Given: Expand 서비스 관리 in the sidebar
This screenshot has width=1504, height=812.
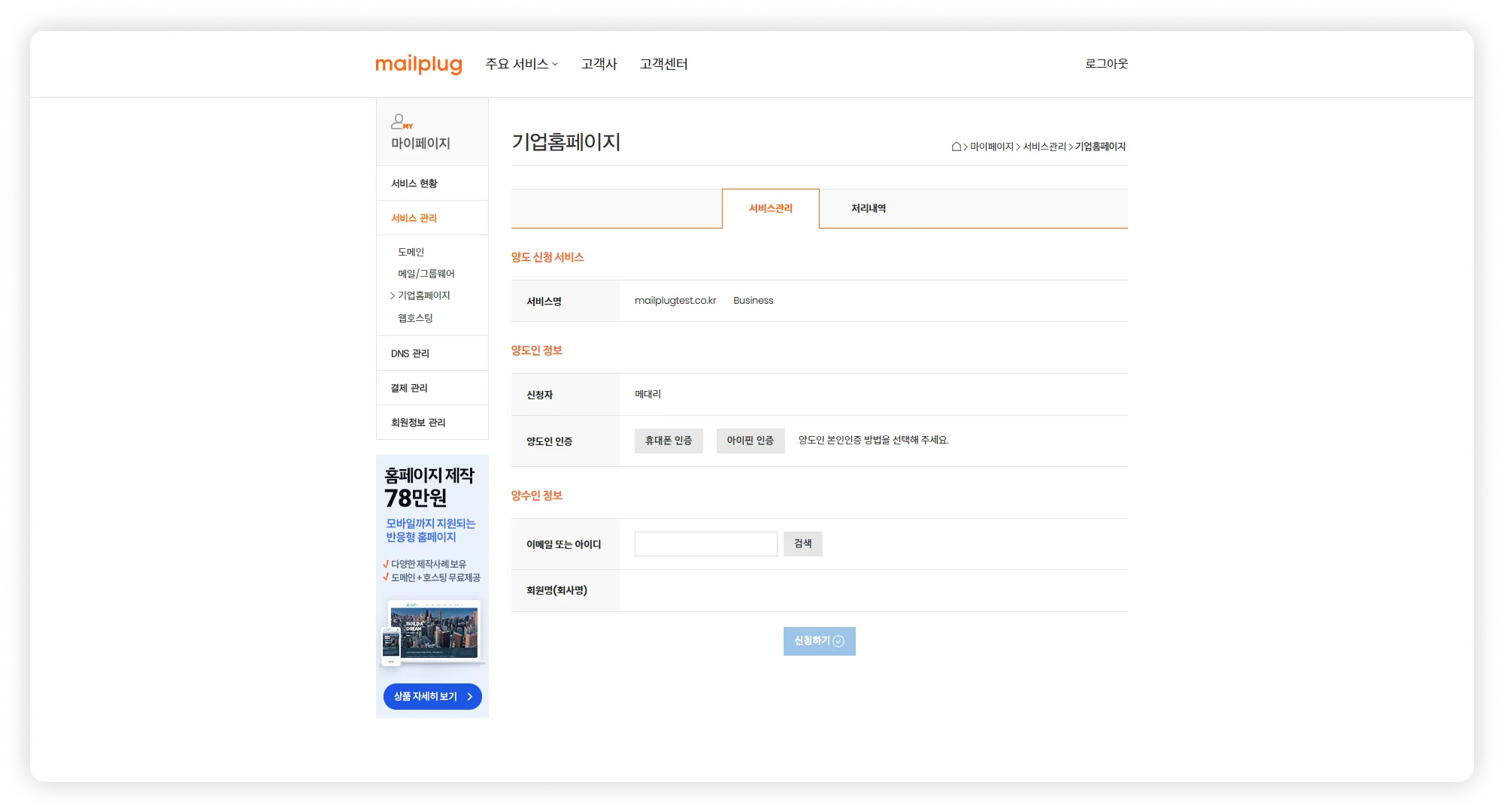Looking at the screenshot, I should [x=414, y=218].
